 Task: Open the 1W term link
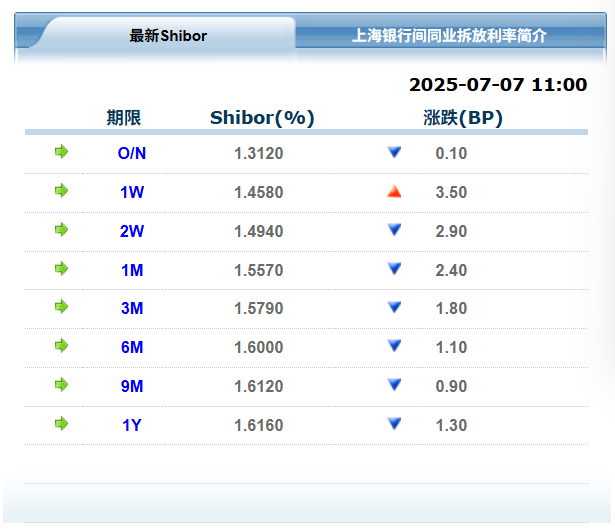pos(132,192)
